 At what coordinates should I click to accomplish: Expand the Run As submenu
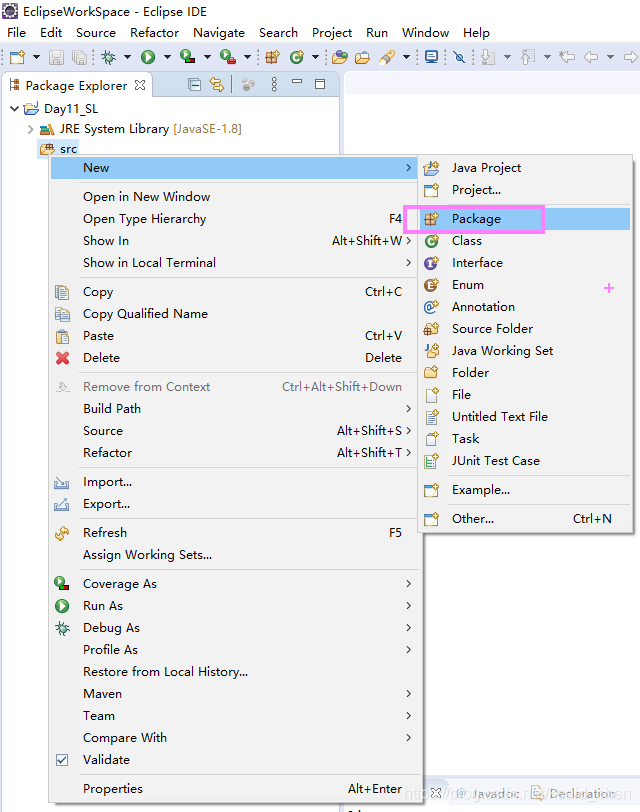(x=234, y=605)
